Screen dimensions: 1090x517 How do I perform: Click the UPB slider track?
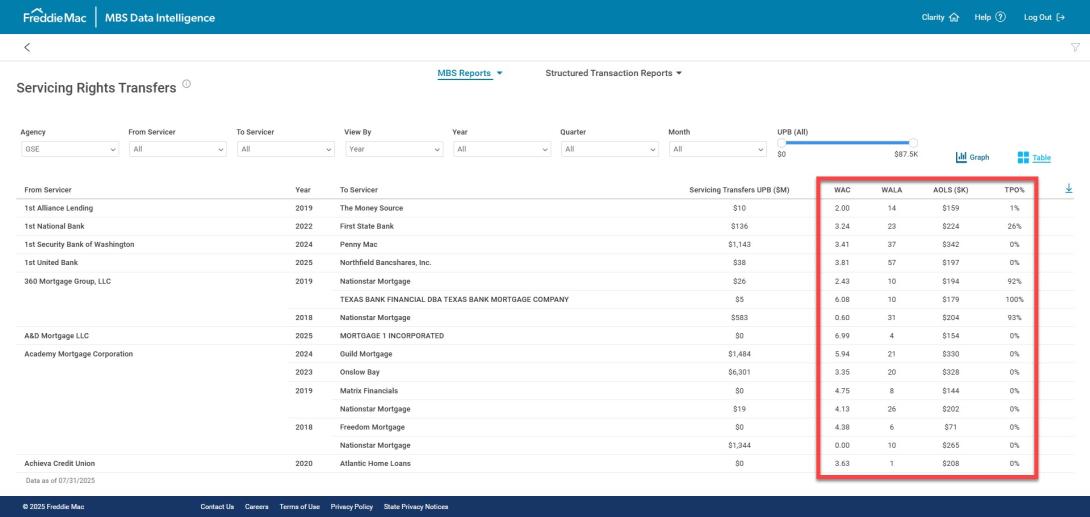[x=847, y=142]
